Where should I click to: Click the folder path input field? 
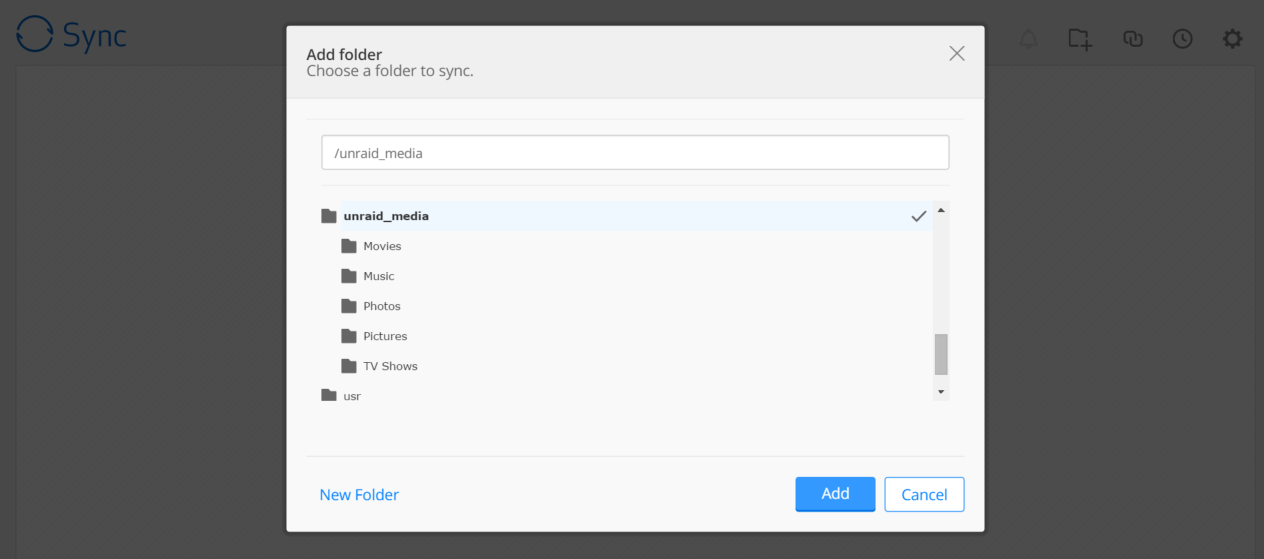(x=635, y=153)
